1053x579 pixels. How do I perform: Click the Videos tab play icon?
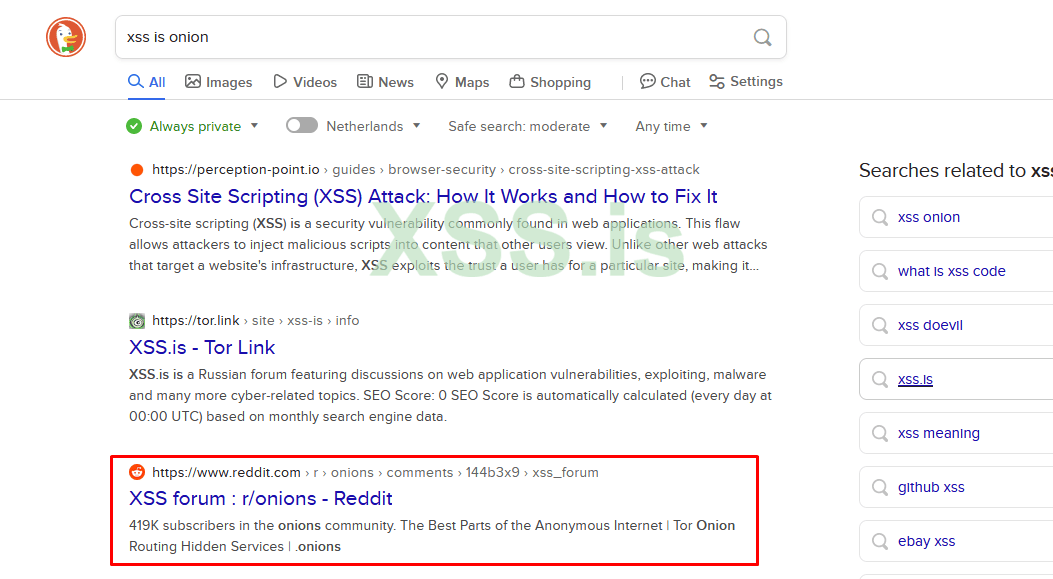click(280, 81)
